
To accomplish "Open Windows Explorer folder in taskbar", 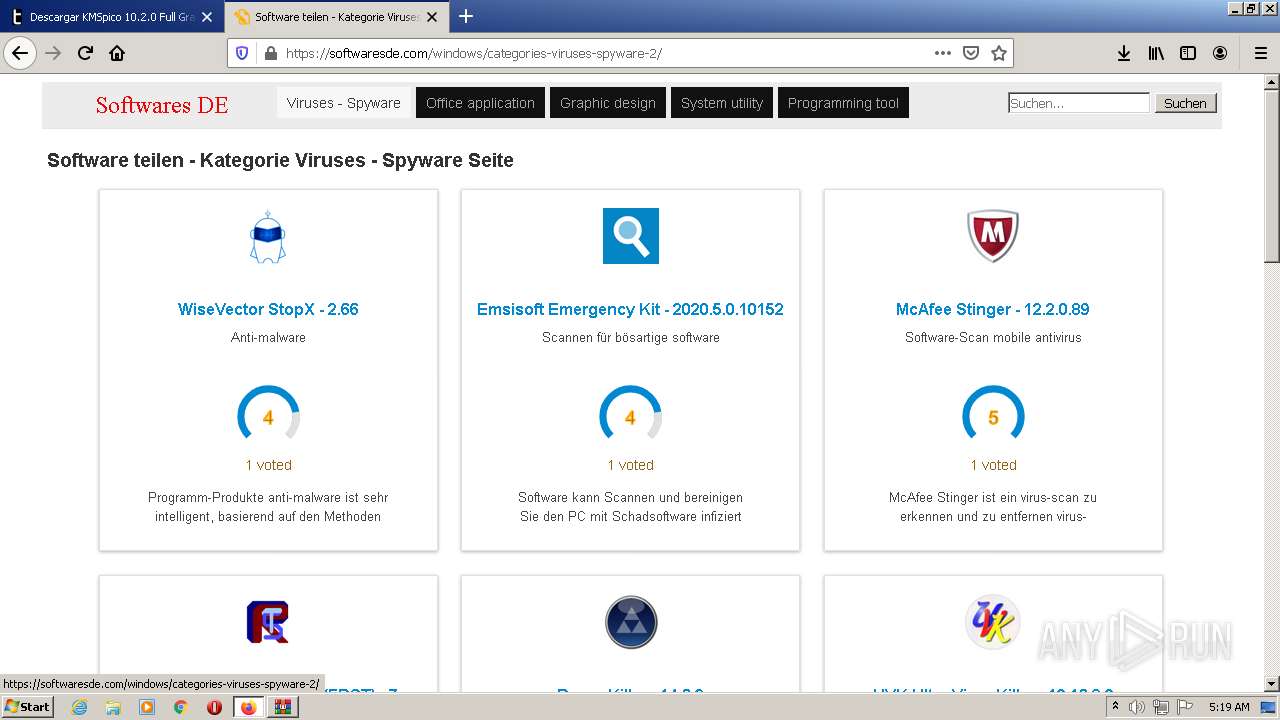I will (x=113, y=707).
